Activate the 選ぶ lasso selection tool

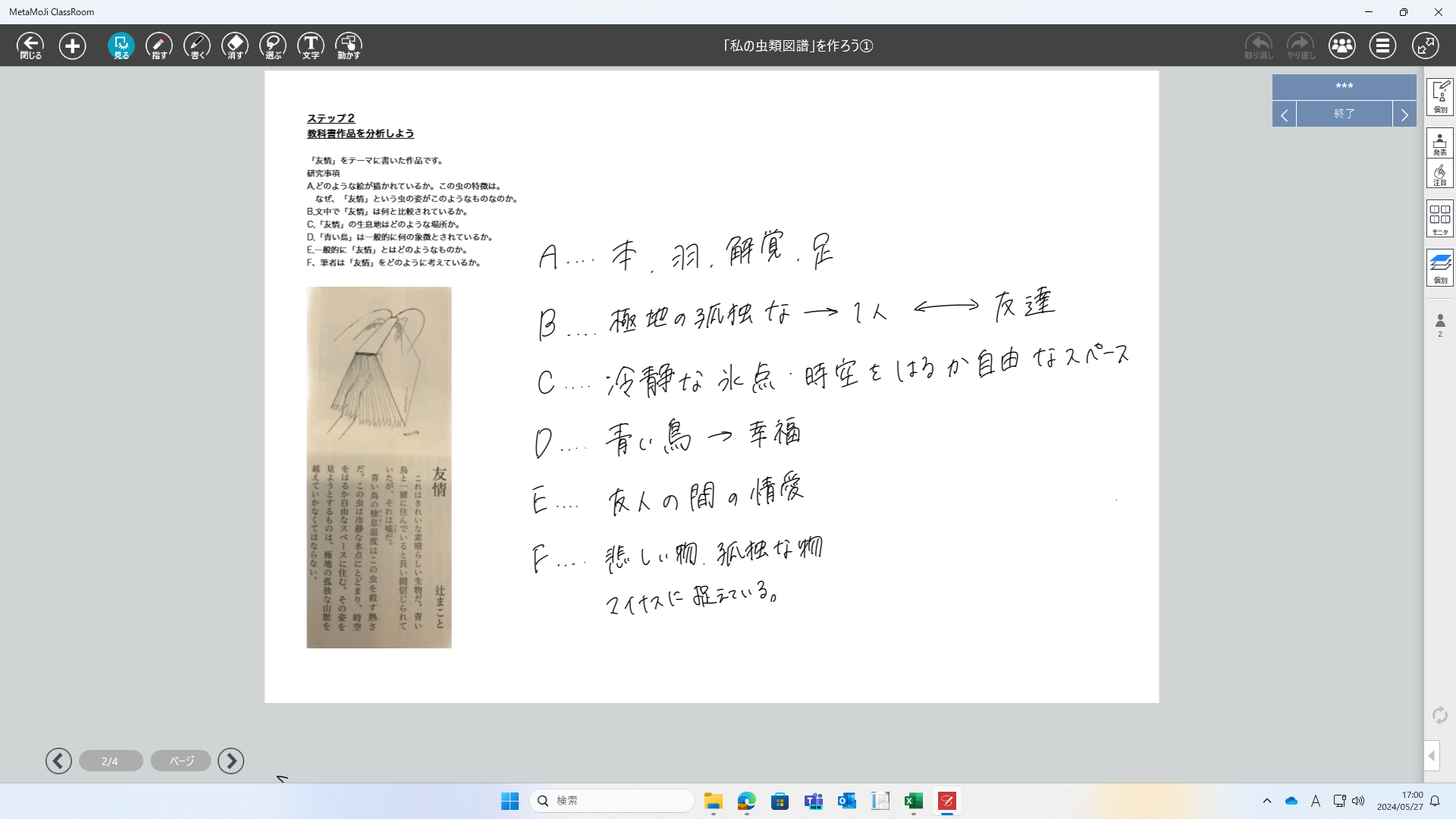(x=273, y=45)
